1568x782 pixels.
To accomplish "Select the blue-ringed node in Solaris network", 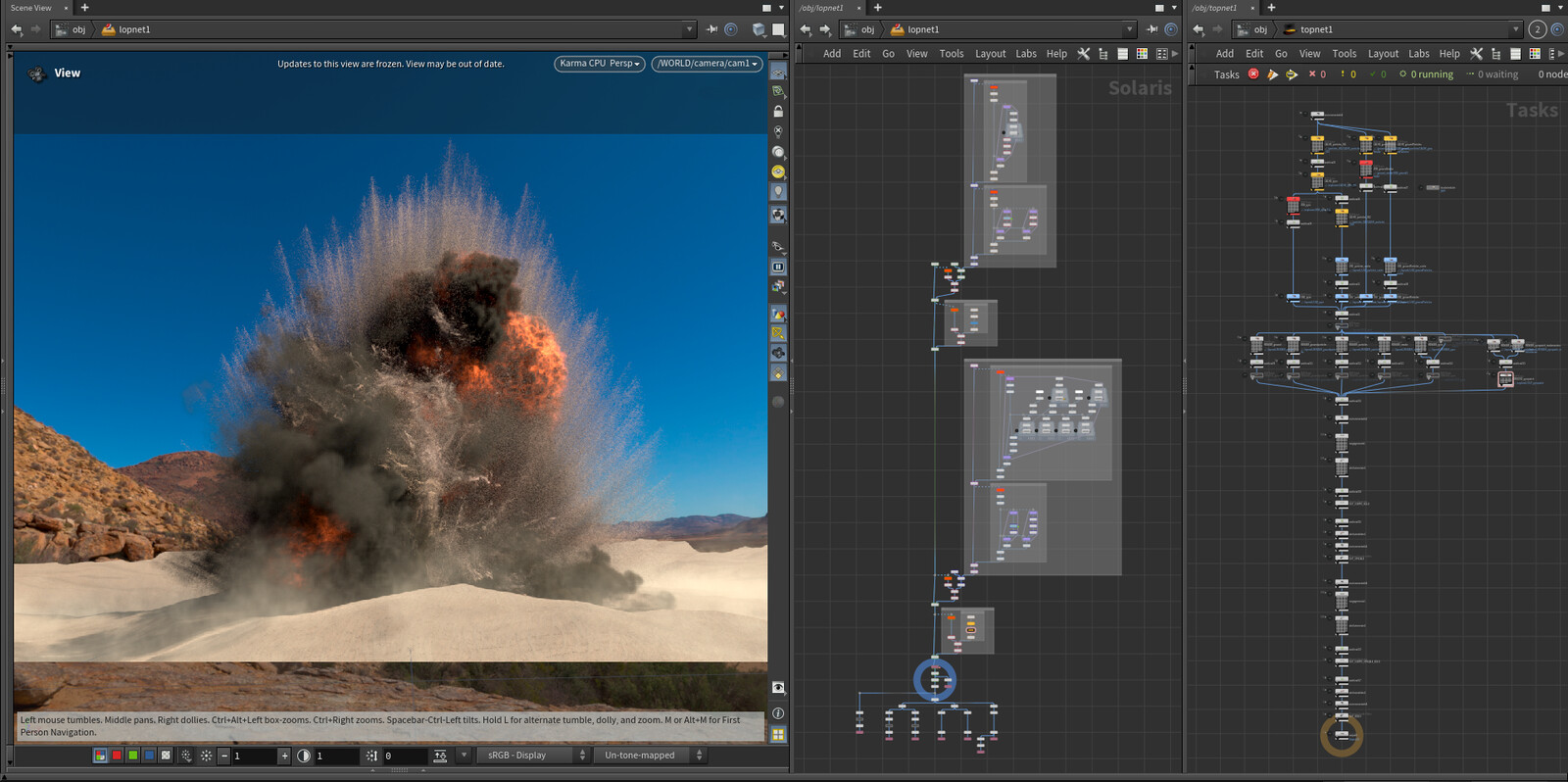I will [935, 679].
